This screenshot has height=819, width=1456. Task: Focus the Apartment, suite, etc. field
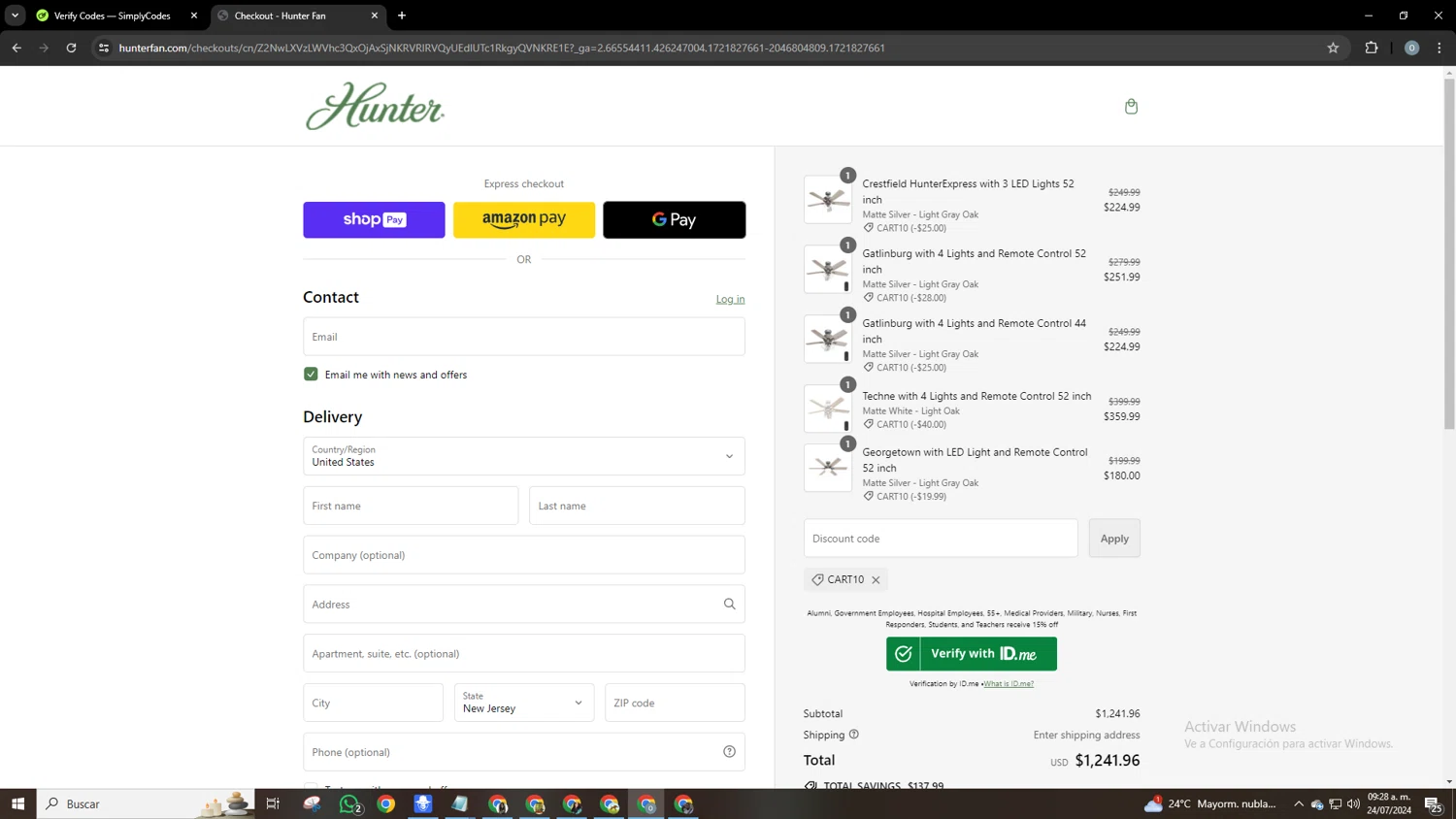point(524,654)
